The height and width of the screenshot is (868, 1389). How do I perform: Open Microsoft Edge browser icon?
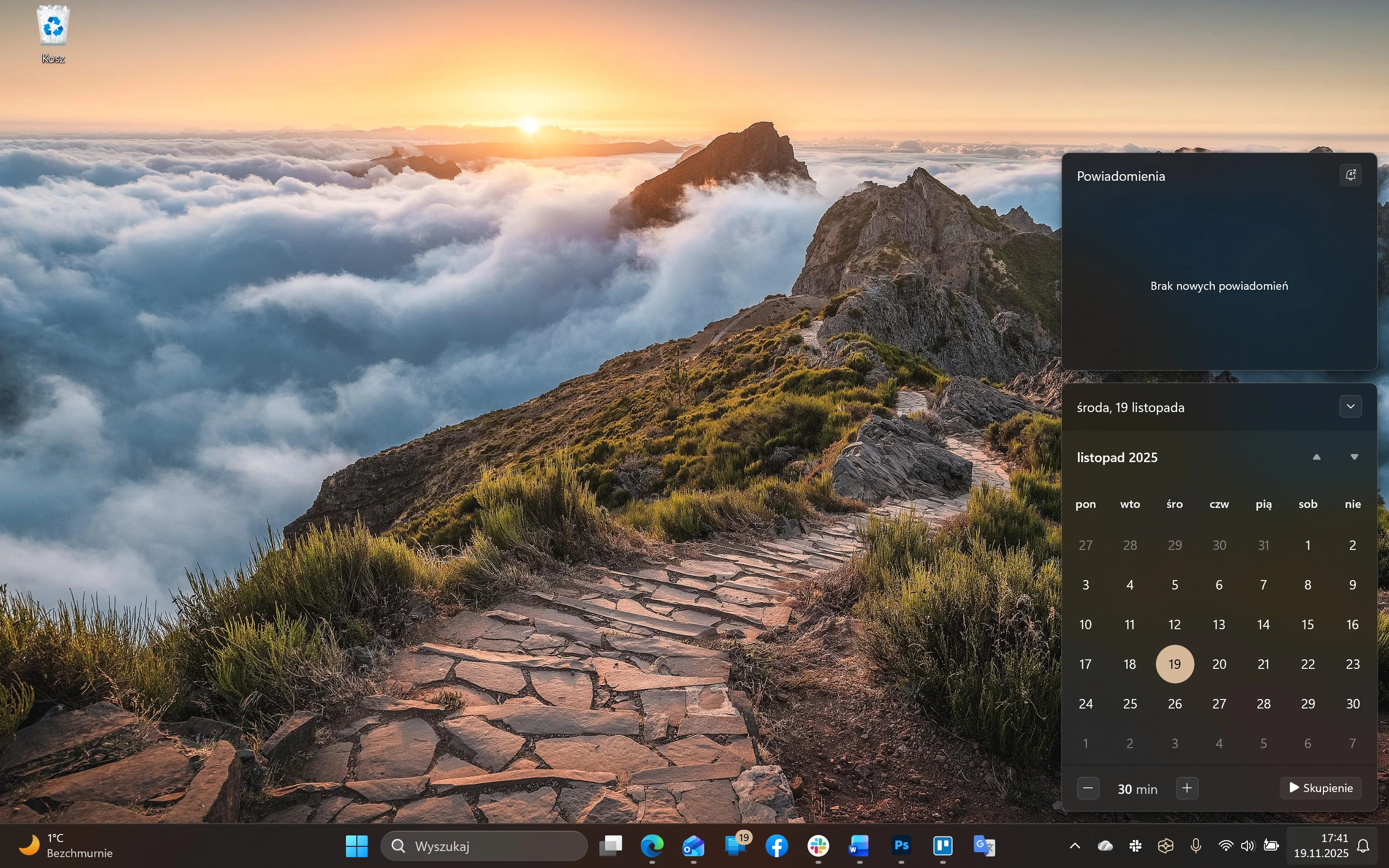click(652, 845)
